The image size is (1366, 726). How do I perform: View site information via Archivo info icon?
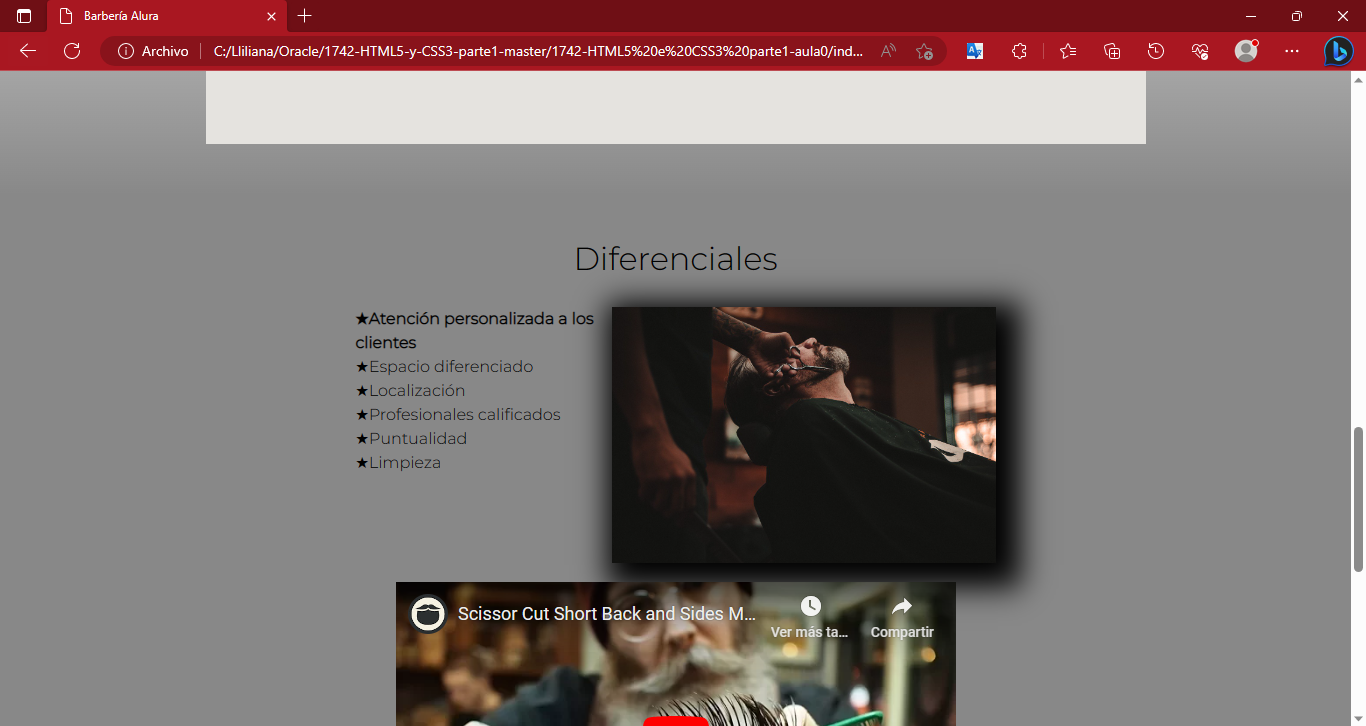point(126,51)
